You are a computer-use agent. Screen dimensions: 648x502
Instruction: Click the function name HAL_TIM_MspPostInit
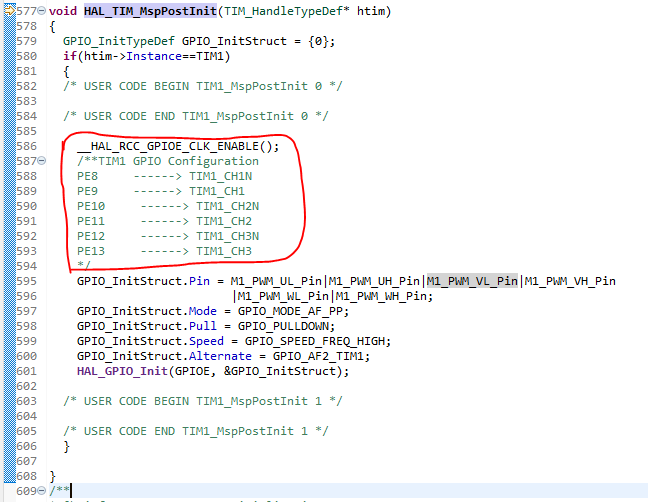point(150,11)
